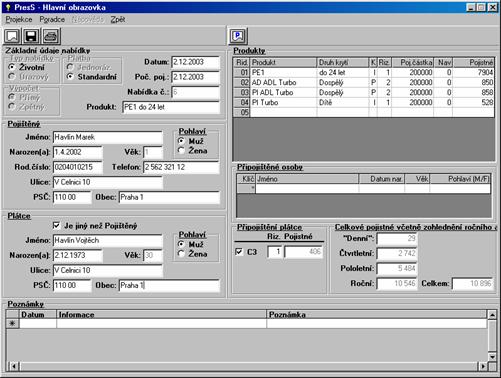Click the Telefon field
The image size is (501, 378).
click(x=181, y=167)
